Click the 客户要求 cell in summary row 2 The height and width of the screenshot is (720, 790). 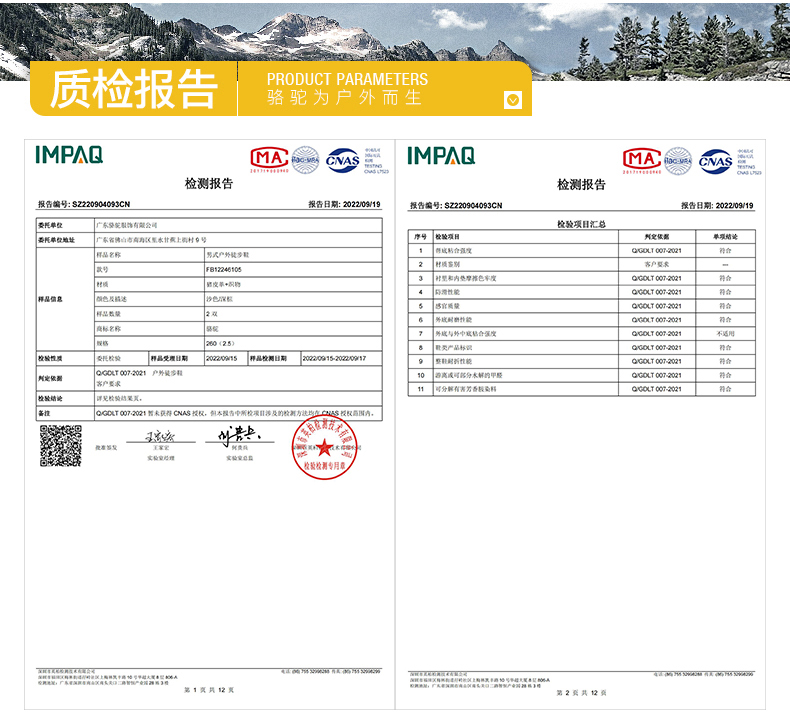[657, 265]
